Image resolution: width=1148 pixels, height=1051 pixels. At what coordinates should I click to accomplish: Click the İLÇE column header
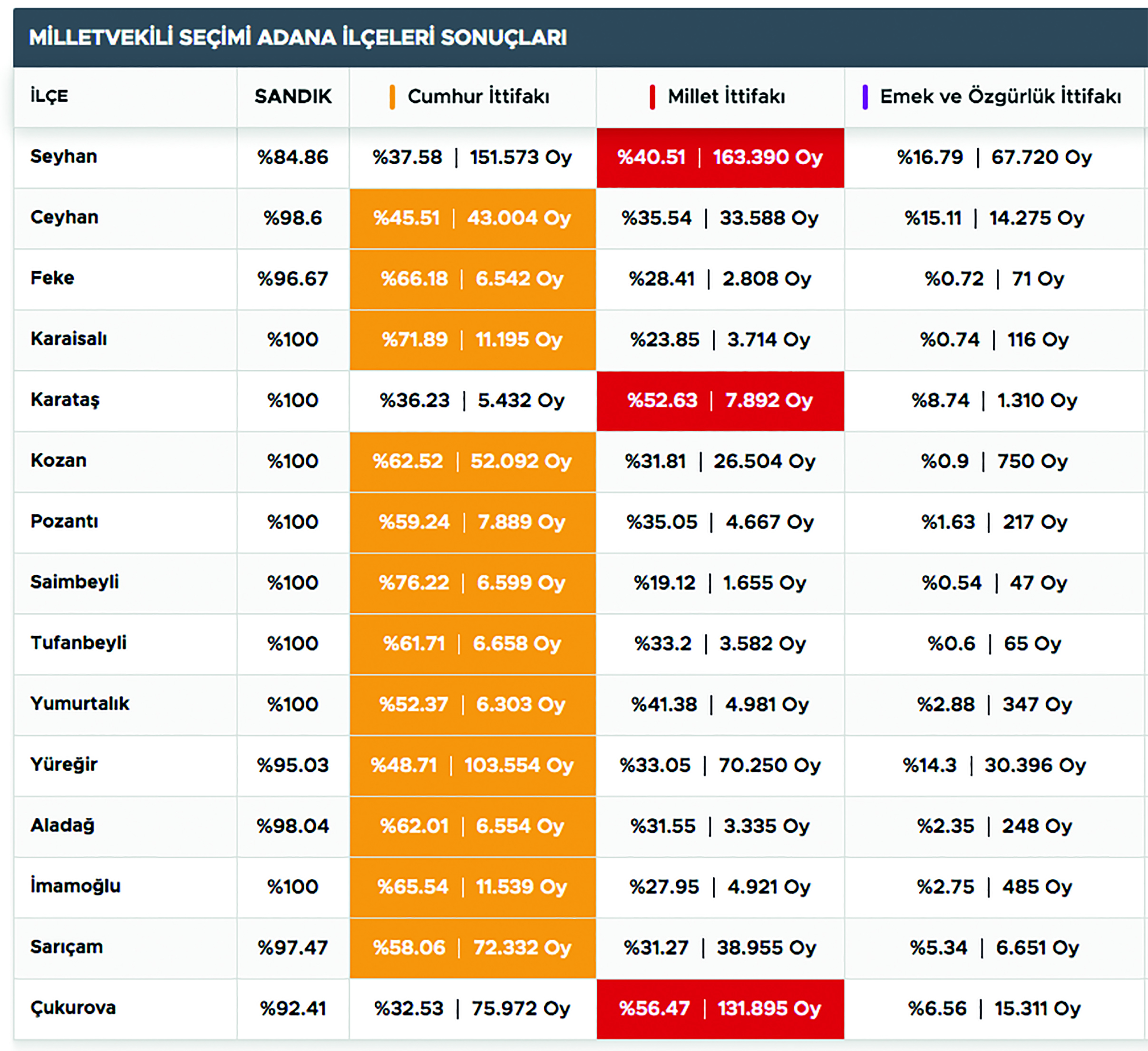coord(49,96)
